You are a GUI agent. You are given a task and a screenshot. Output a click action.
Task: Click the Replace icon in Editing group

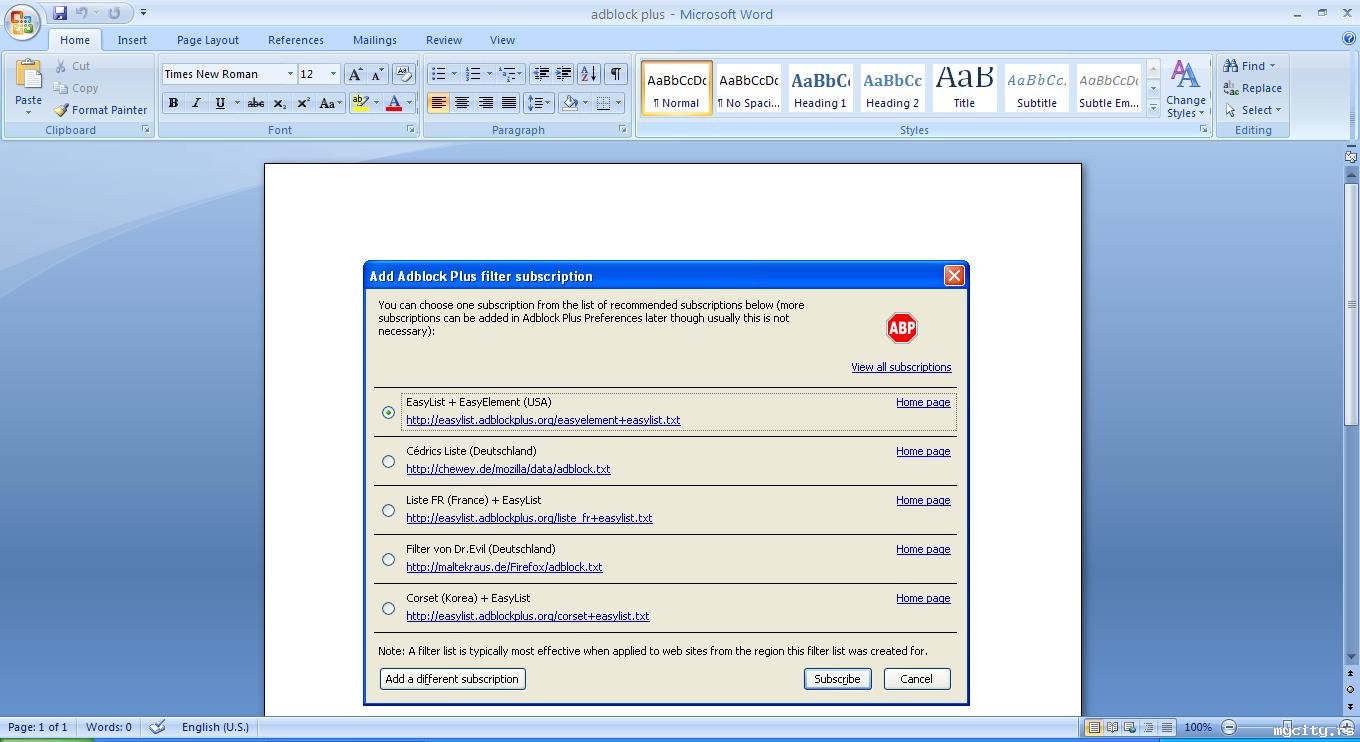pos(1231,88)
